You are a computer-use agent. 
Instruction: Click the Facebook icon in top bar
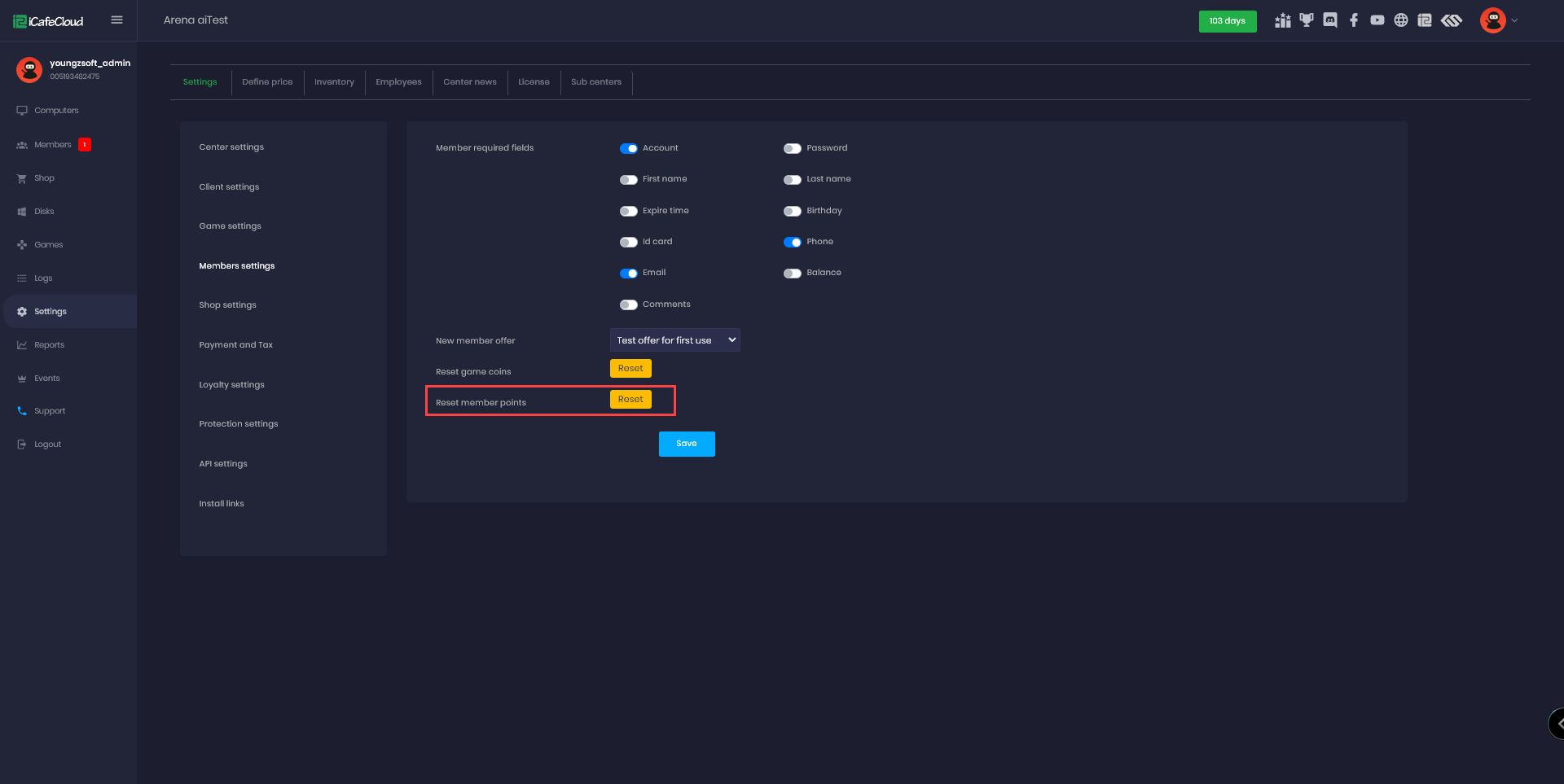tap(1354, 20)
